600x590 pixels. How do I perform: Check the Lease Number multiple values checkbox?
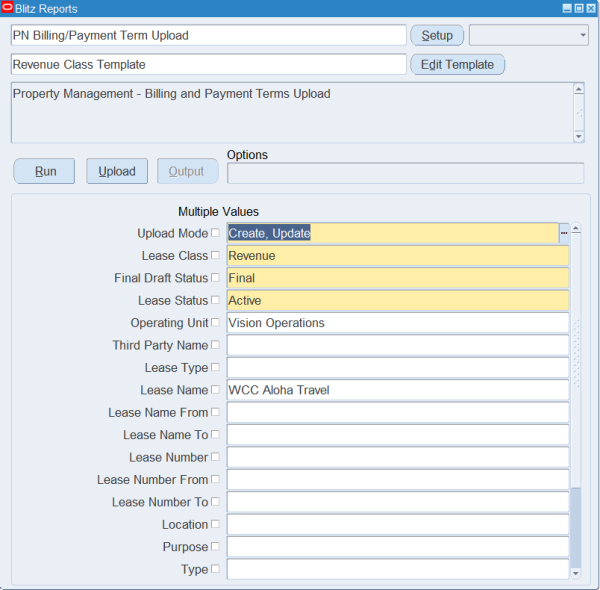[215, 456]
